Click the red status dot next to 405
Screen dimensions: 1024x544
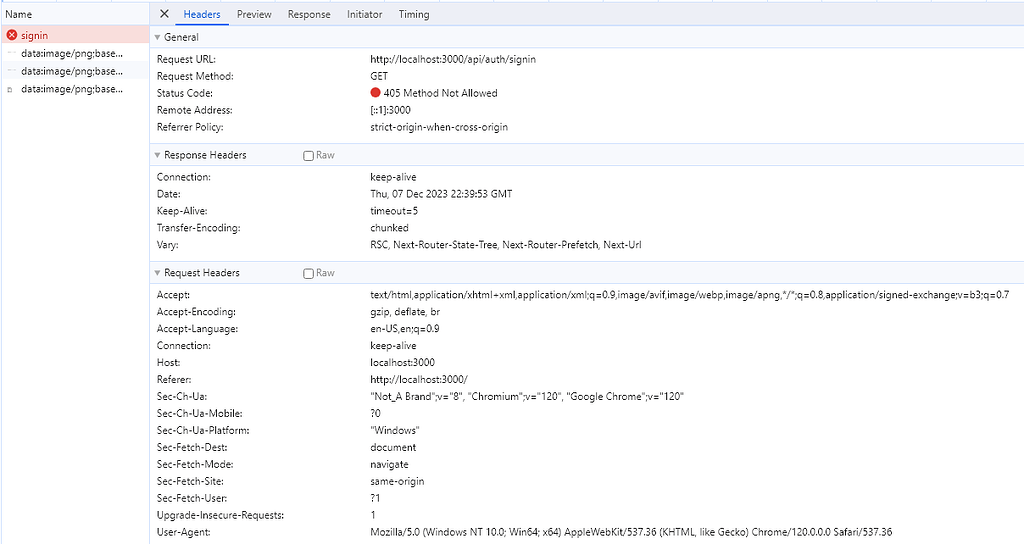(376, 93)
